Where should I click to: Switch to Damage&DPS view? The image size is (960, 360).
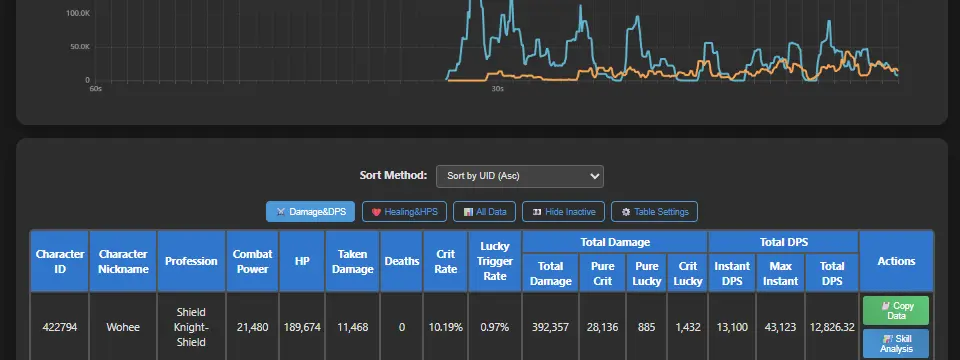[x=311, y=212]
